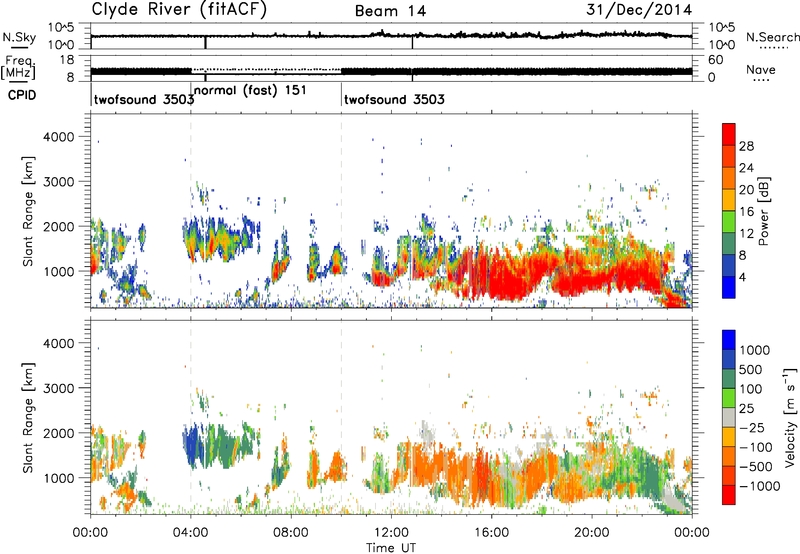Click the 'Clyde River (fitACF)' title
The image size is (800, 554).
point(179,10)
